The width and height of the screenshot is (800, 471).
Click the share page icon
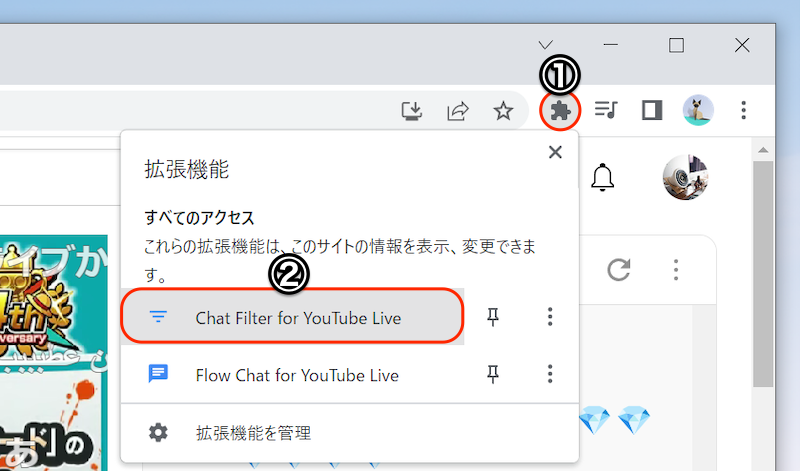click(457, 110)
